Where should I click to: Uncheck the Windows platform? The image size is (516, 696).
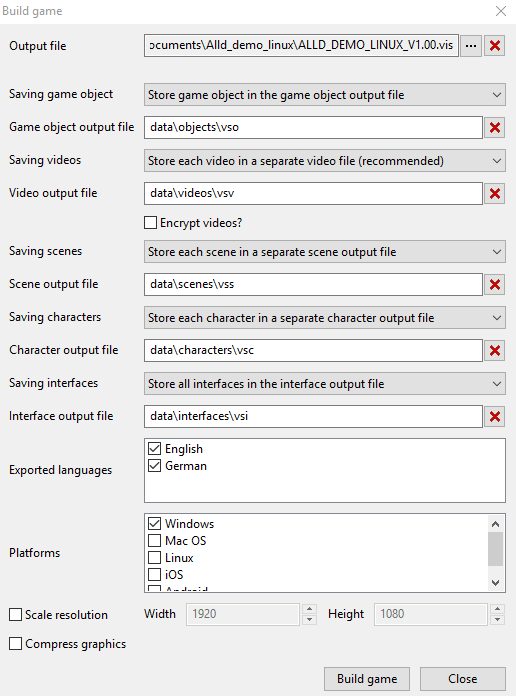155,523
